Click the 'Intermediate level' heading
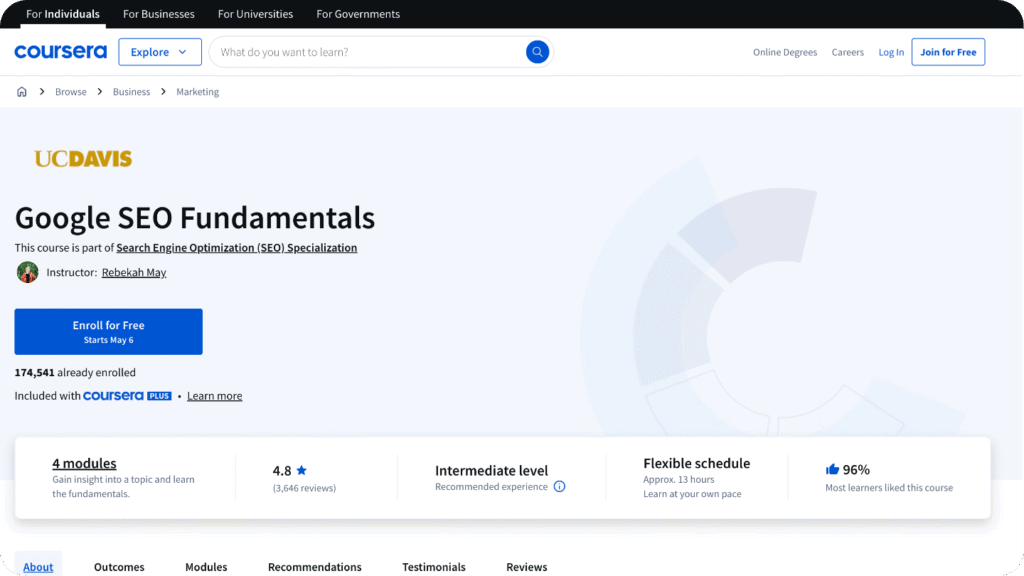The height and width of the screenshot is (576, 1024). pos(491,470)
